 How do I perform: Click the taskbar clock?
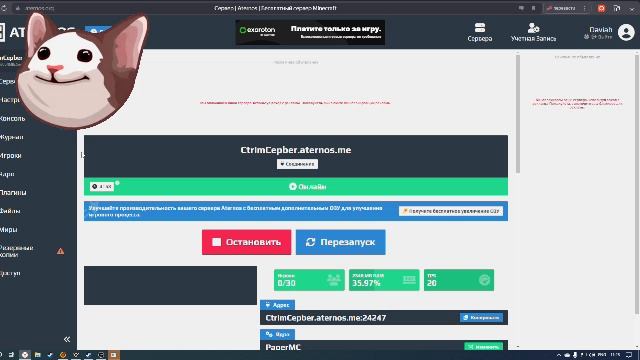click(x=615, y=355)
